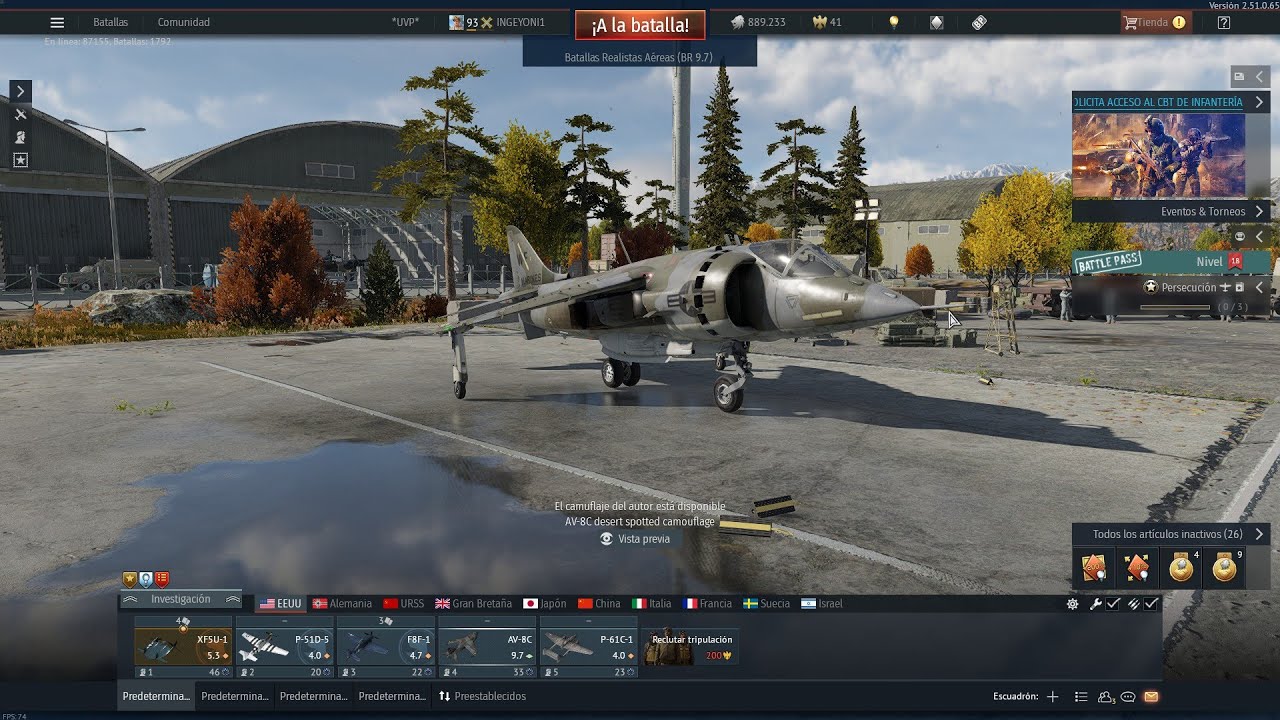Screen dimensions: 1280x720
Task: Select the P-61C-1 aircraft slot
Action: 588,647
